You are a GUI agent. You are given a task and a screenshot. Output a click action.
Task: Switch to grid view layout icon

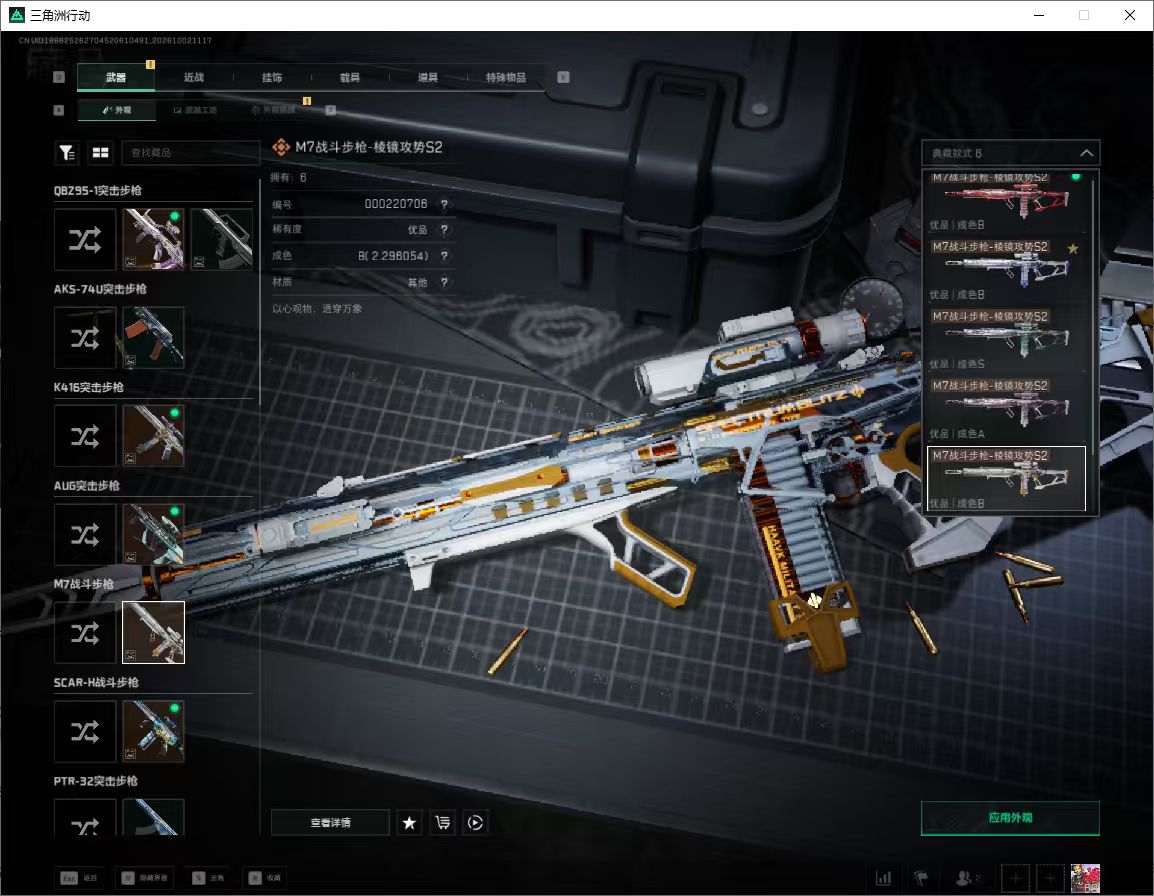(x=100, y=152)
